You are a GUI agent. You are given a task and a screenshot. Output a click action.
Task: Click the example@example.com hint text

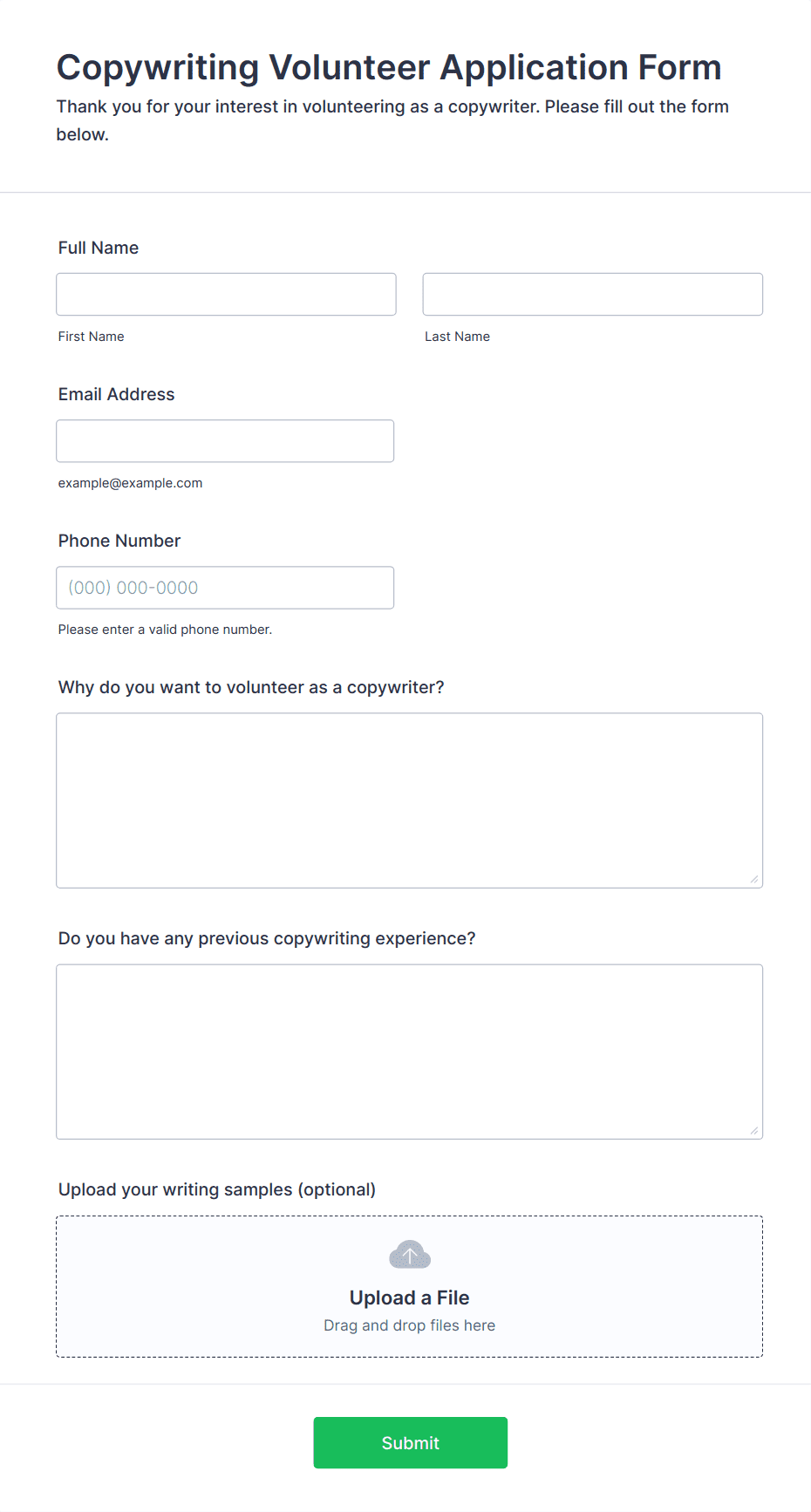130,483
